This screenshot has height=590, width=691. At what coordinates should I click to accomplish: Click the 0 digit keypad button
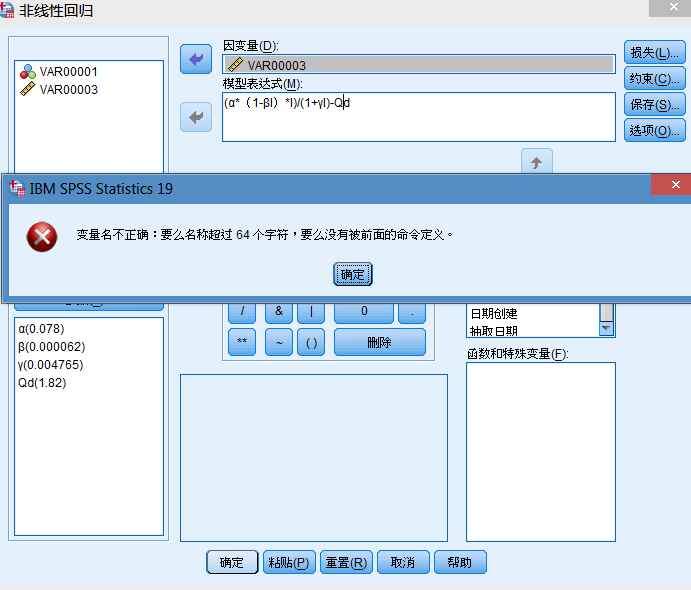[364, 312]
